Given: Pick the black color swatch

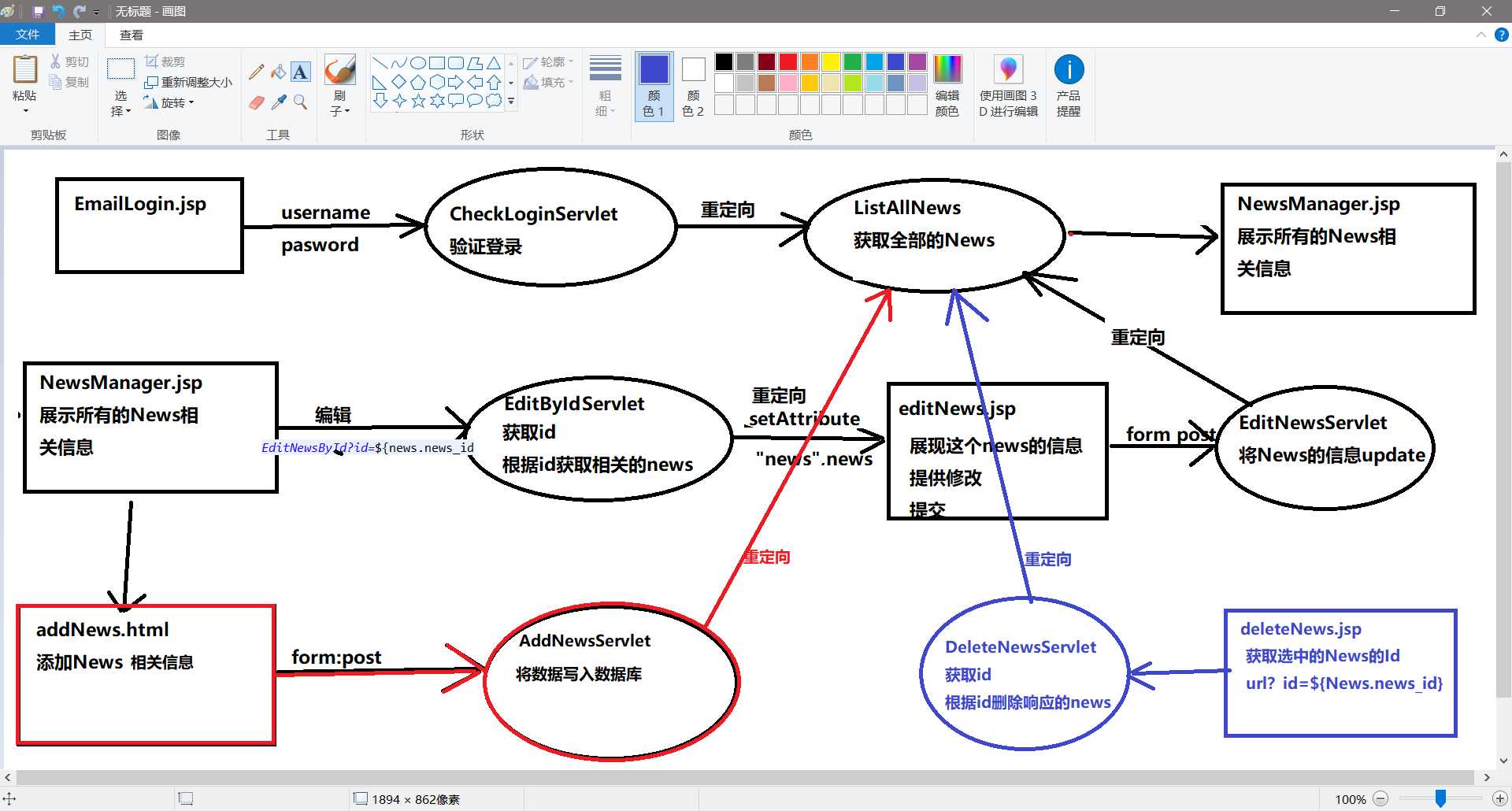Looking at the screenshot, I should pyautogui.click(x=724, y=61).
